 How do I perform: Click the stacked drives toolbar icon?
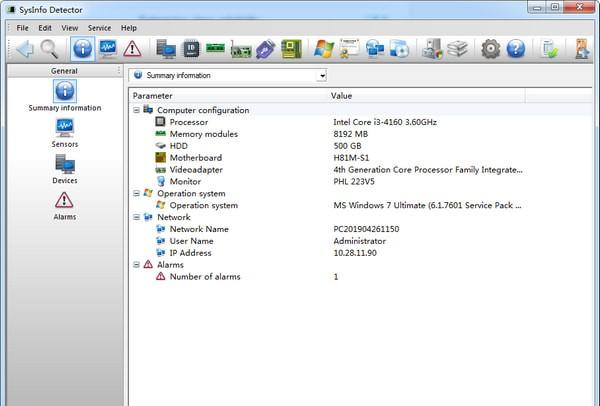pos(457,49)
